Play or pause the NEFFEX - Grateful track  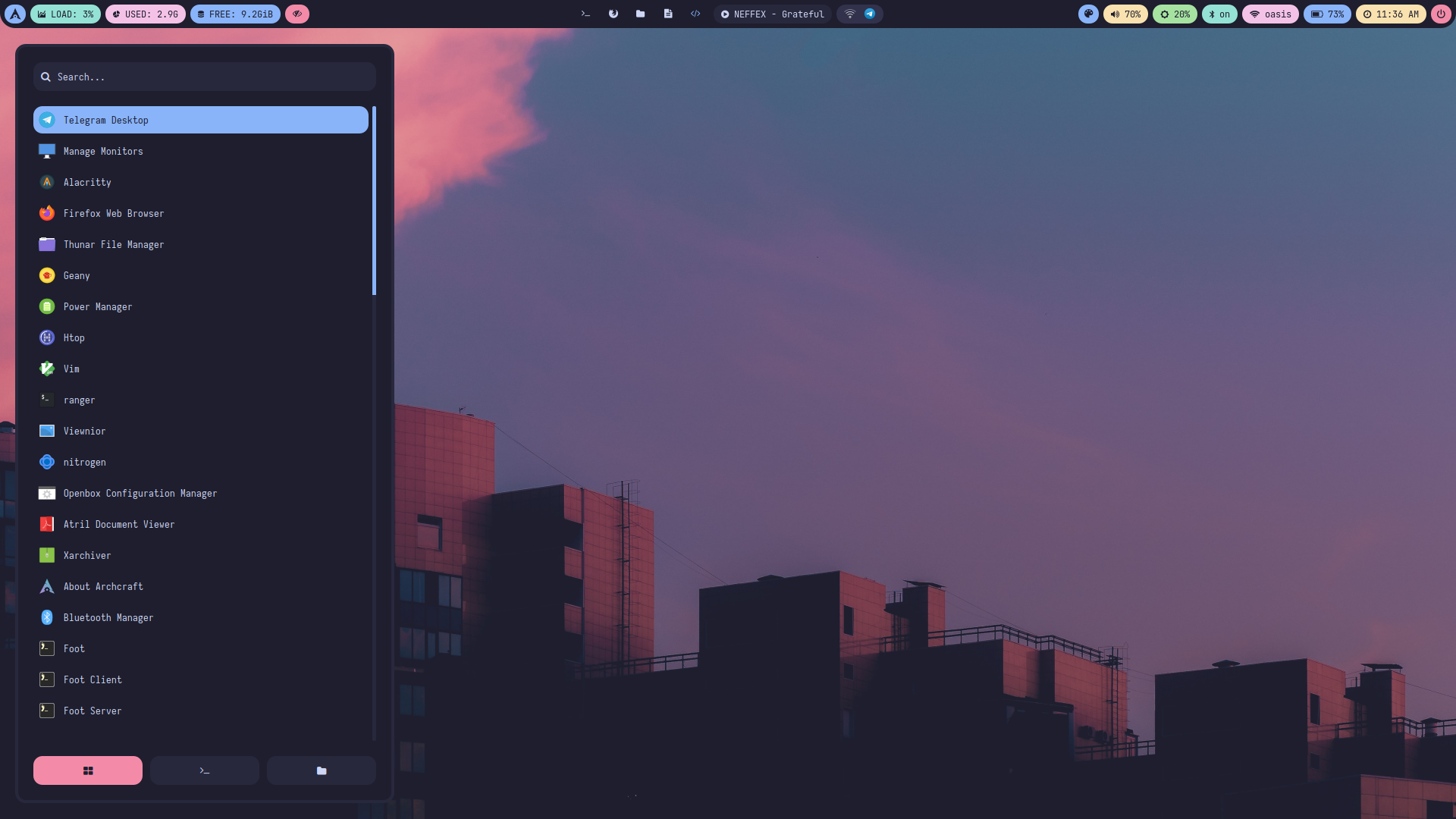point(725,14)
